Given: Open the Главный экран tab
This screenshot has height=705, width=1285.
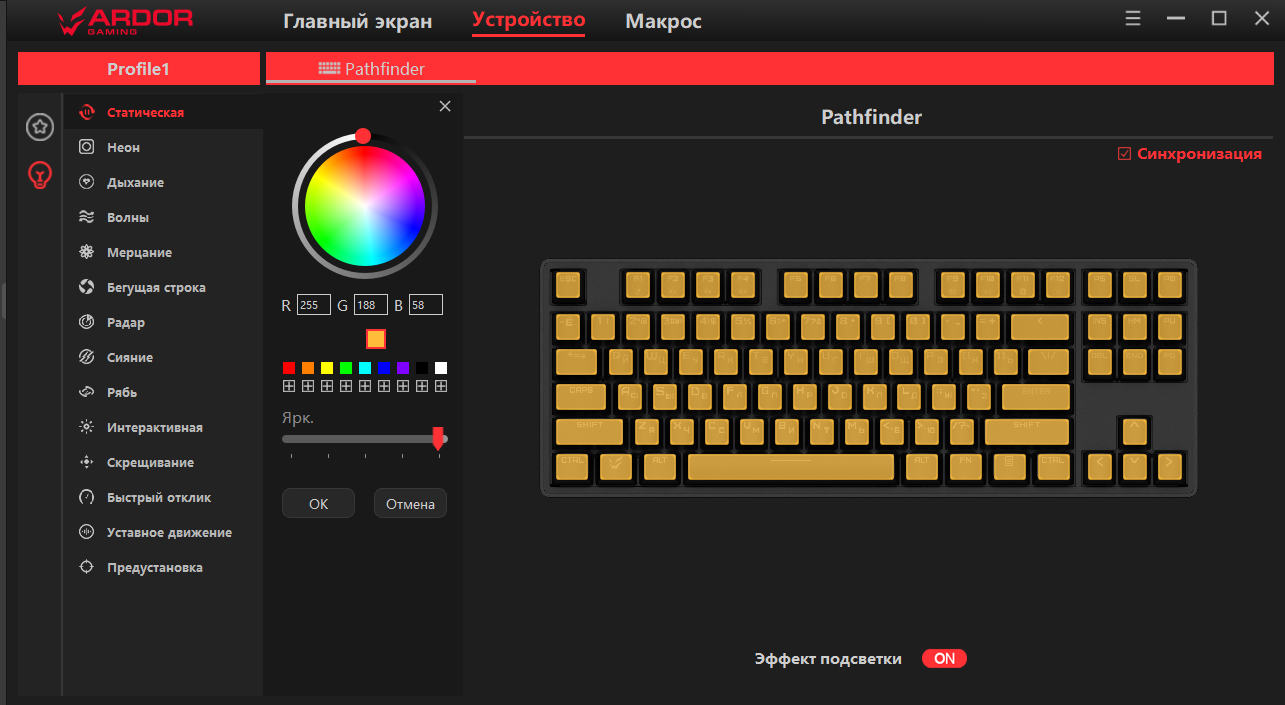Looking at the screenshot, I should point(357,21).
